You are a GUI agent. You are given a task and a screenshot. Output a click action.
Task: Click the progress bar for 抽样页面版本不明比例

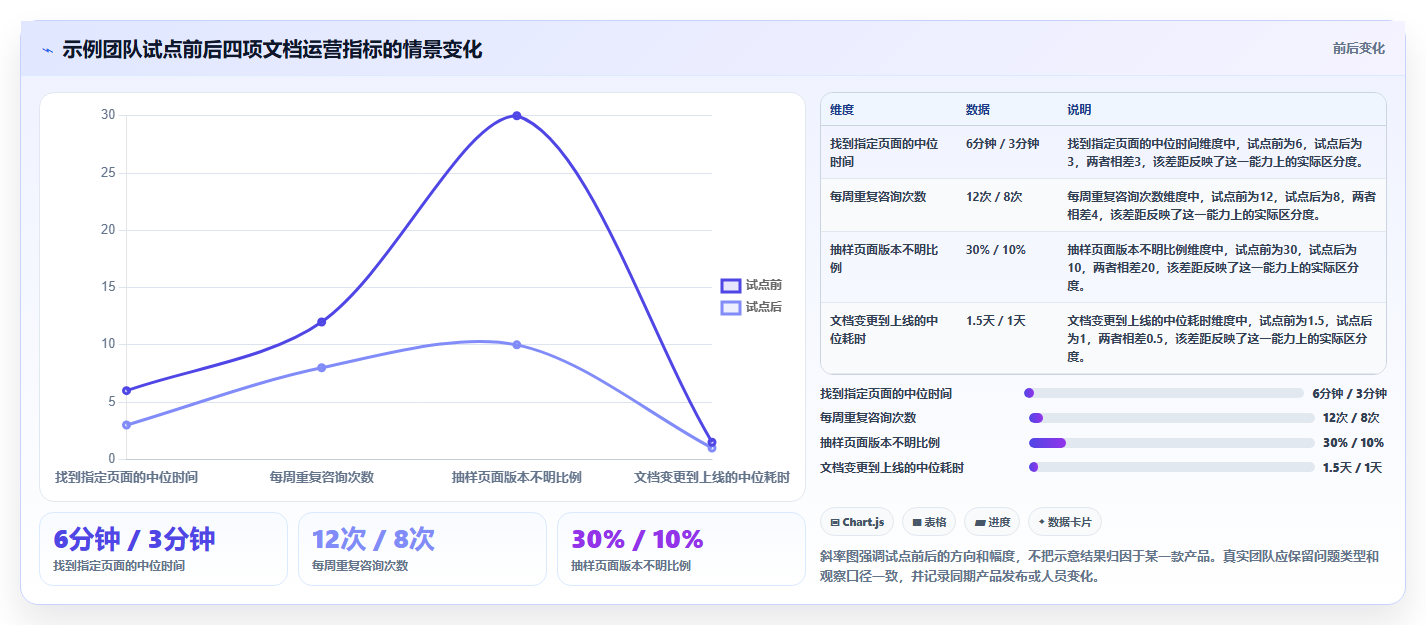[1171, 442]
